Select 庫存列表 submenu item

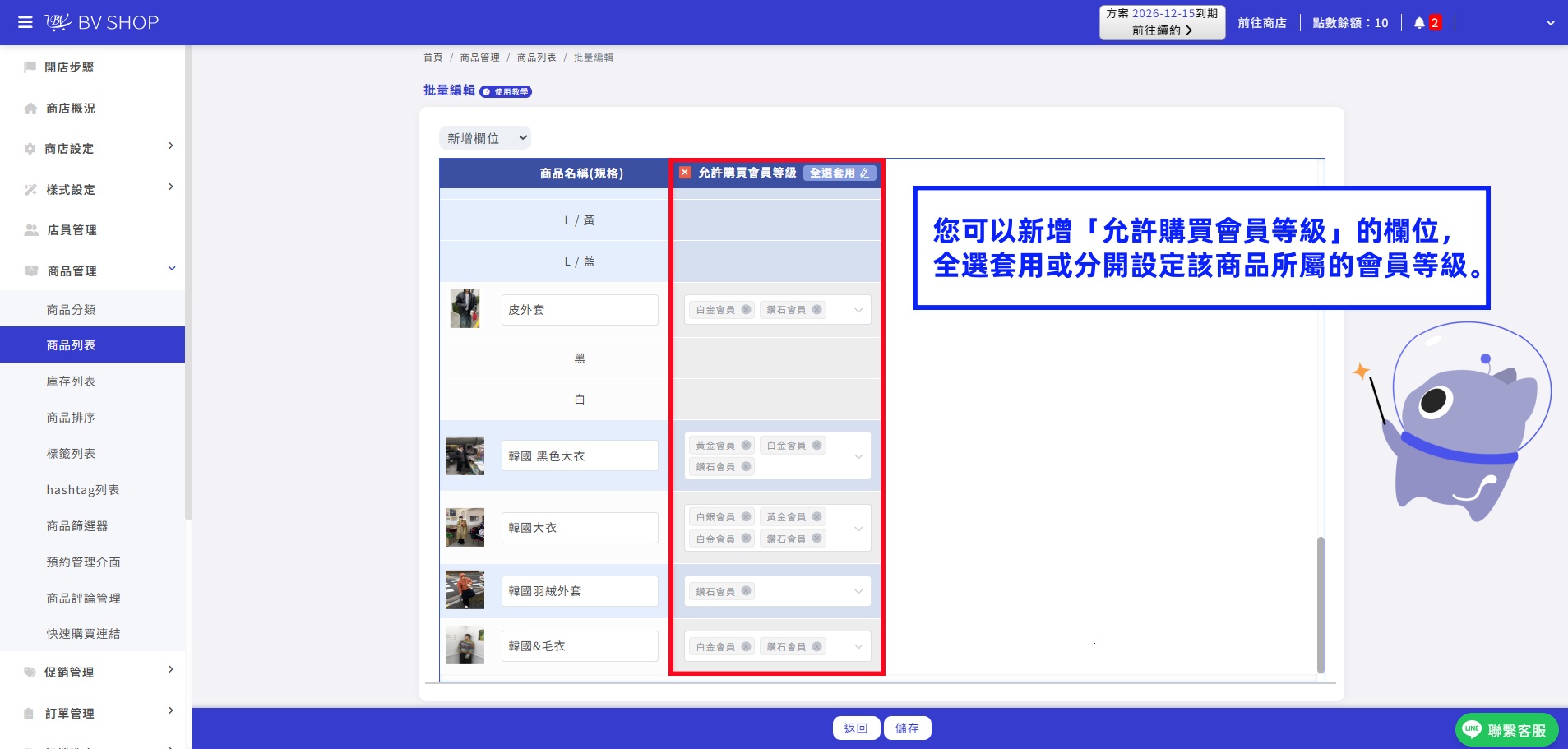[72, 381]
